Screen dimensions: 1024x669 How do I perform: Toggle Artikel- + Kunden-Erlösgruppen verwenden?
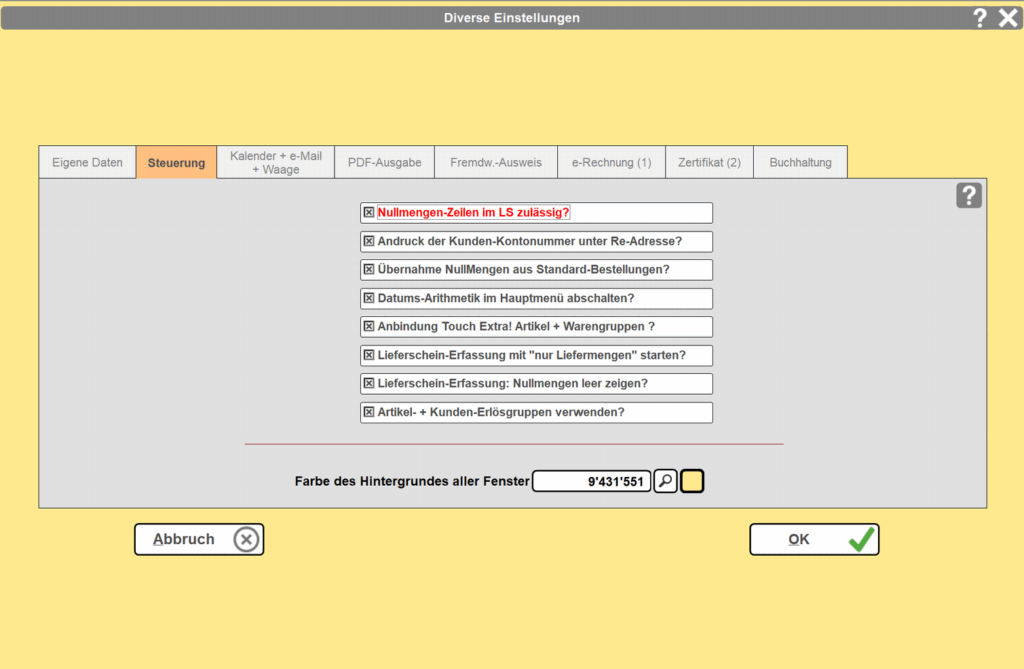tap(369, 412)
